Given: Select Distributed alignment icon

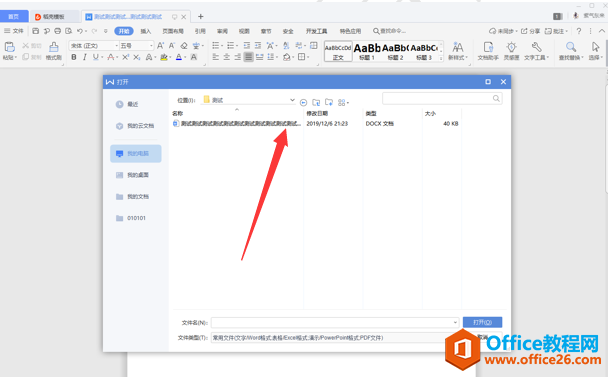Looking at the screenshot, I should click(260, 57).
